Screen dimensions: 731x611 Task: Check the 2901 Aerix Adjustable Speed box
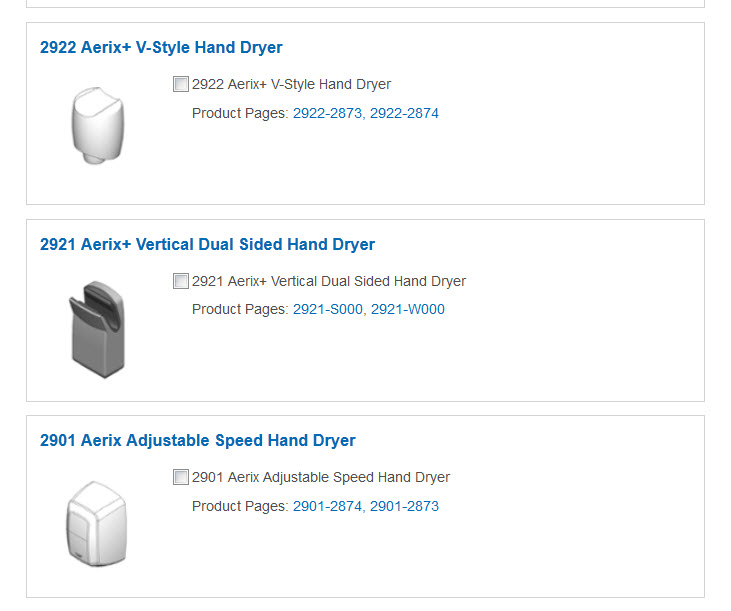pos(180,477)
